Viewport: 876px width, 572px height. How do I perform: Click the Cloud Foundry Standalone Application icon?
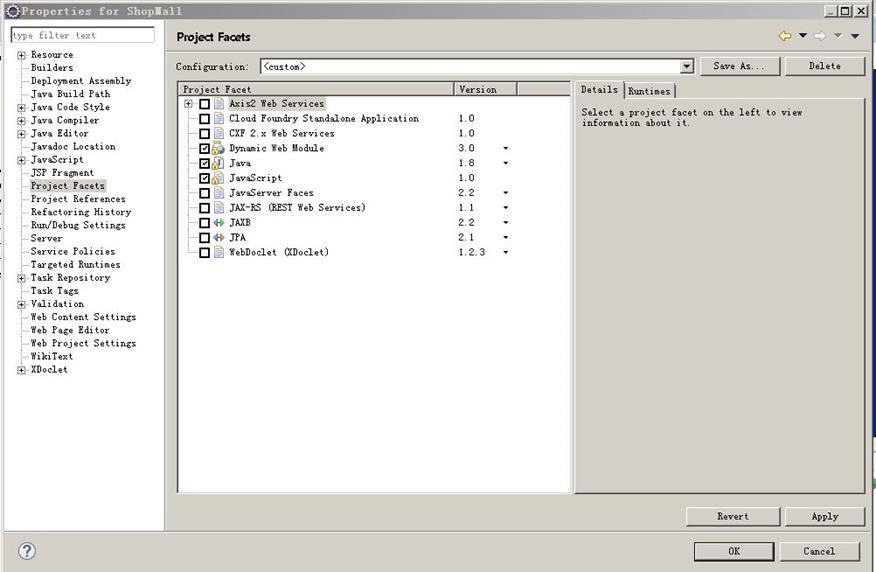[219, 118]
